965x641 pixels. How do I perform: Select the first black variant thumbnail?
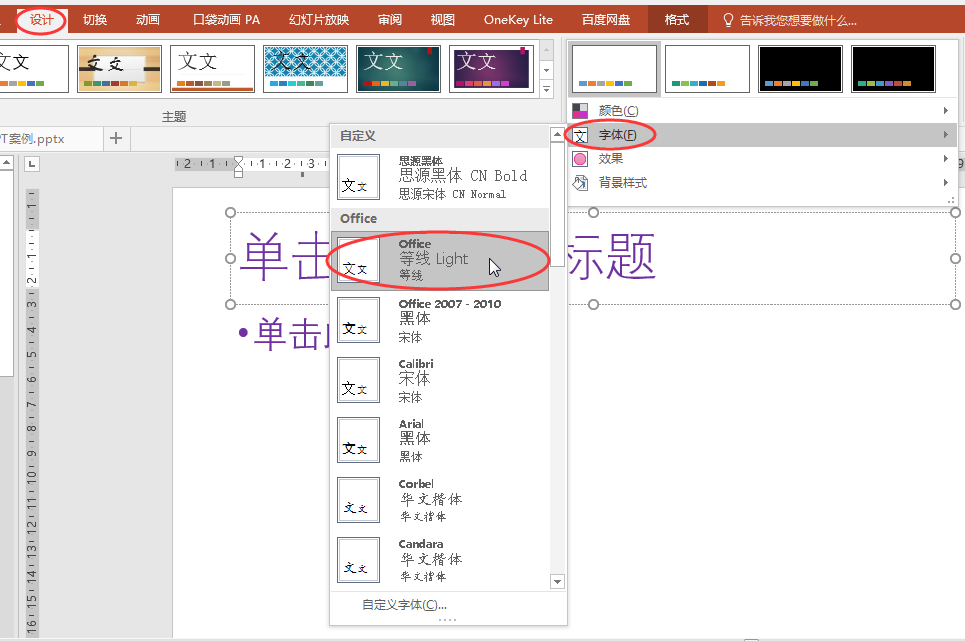coord(800,69)
